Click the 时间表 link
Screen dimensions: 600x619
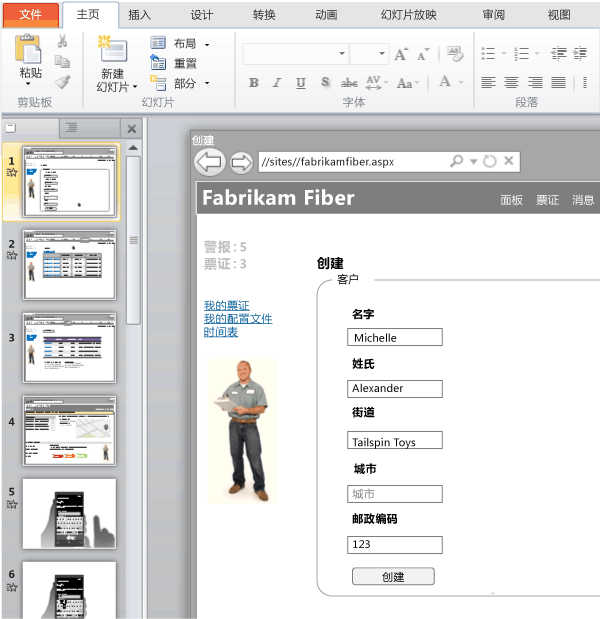221,332
